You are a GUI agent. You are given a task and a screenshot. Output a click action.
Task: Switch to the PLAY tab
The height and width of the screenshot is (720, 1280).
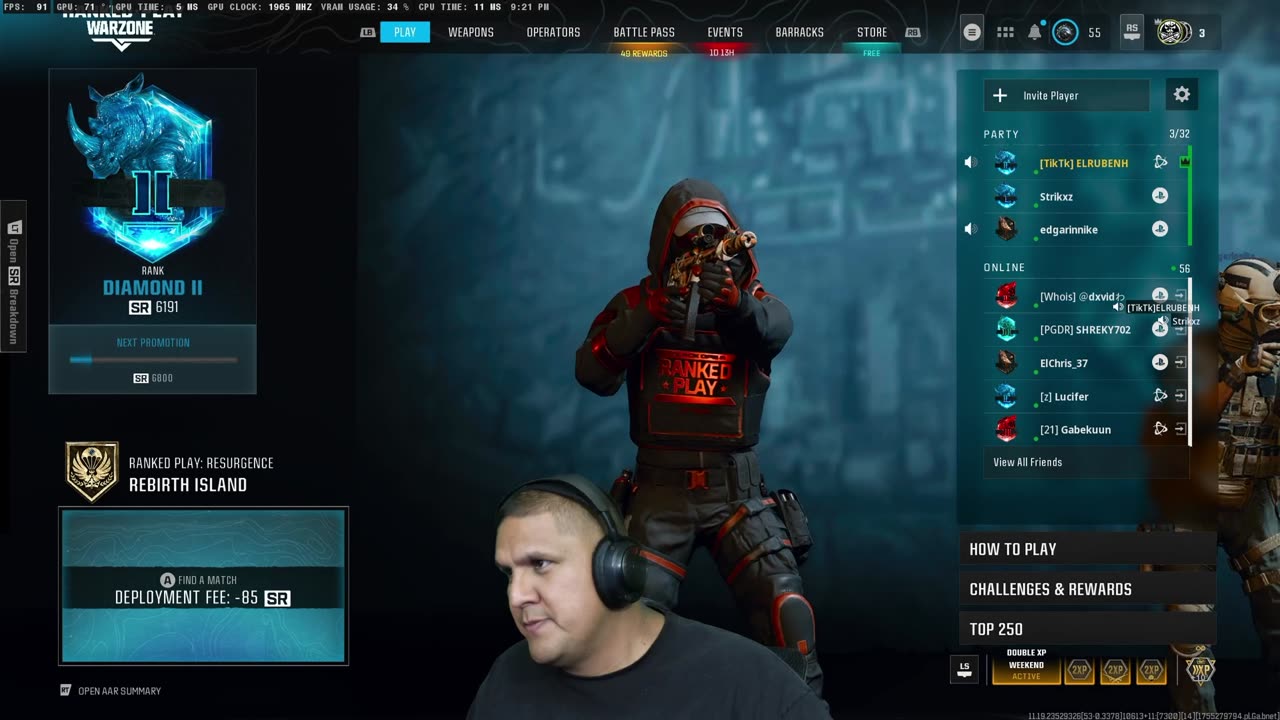pos(405,32)
